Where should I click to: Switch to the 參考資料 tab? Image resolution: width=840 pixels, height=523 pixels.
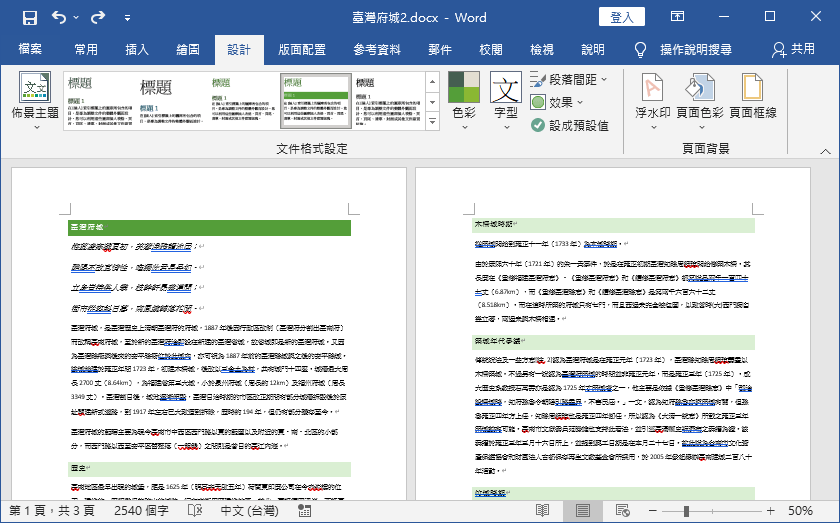pyautogui.click(x=377, y=49)
